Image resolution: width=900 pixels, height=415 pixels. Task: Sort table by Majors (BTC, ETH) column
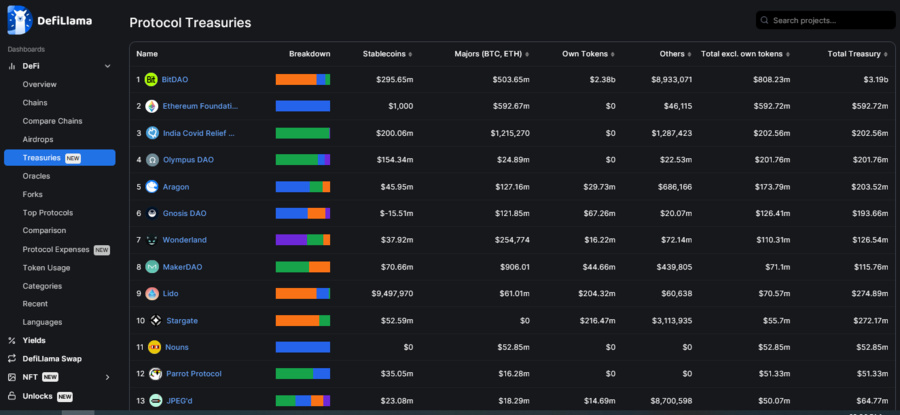pyautogui.click(x=492, y=54)
